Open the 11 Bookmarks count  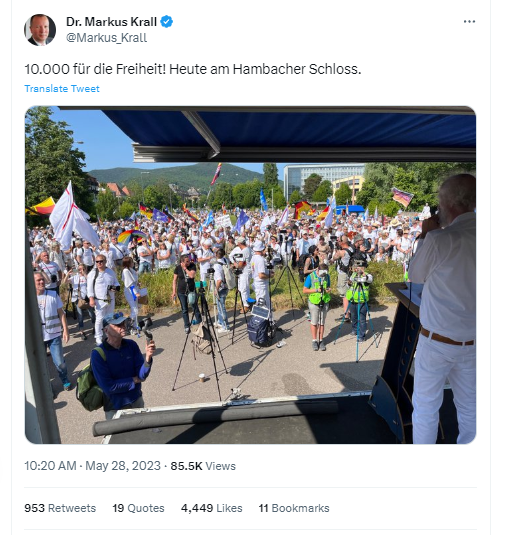294,508
